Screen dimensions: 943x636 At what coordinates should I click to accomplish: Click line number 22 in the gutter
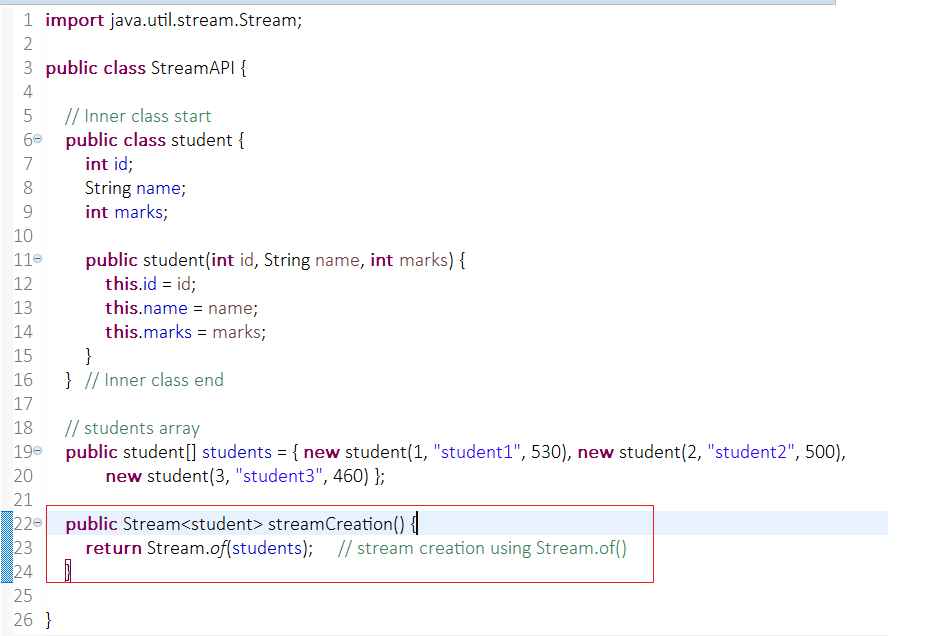coord(24,523)
